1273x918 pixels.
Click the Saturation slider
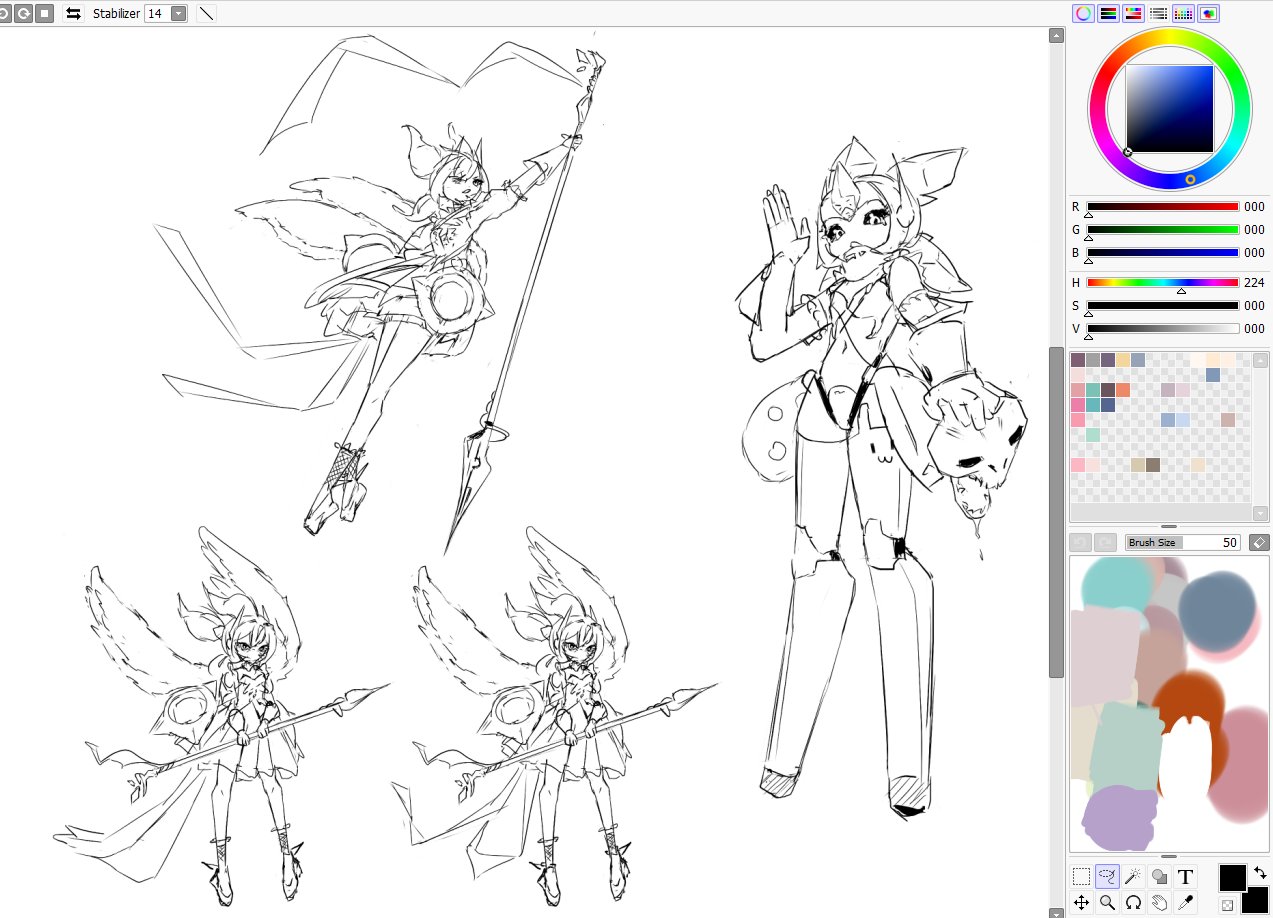point(1163,306)
